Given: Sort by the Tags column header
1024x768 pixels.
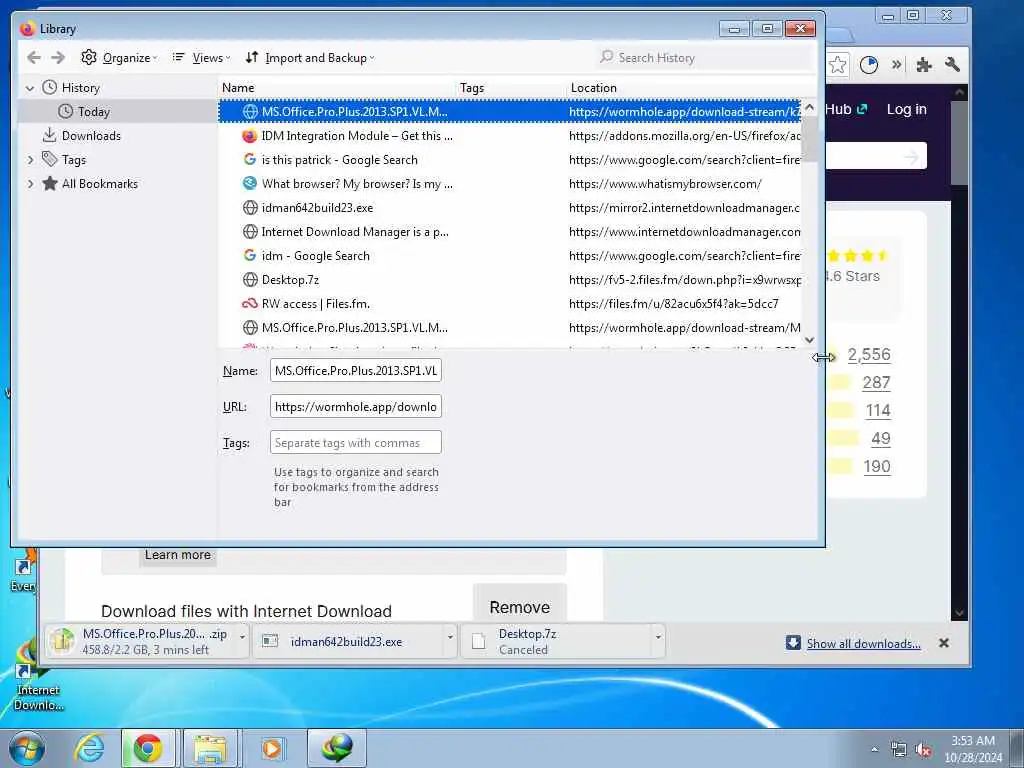Looking at the screenshot, I should tap(511, 88).
